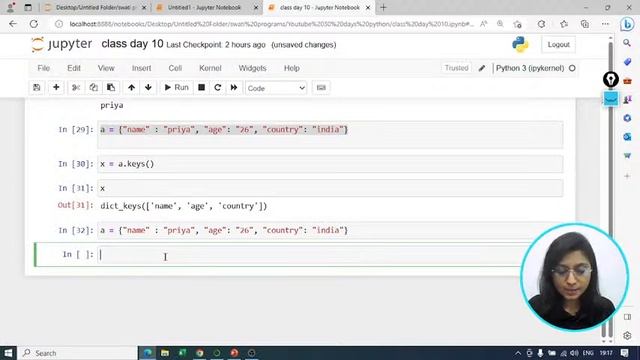Restart kernel and run all icon
The height and width of the screenshot is (360, 640).
coord(234,88)
